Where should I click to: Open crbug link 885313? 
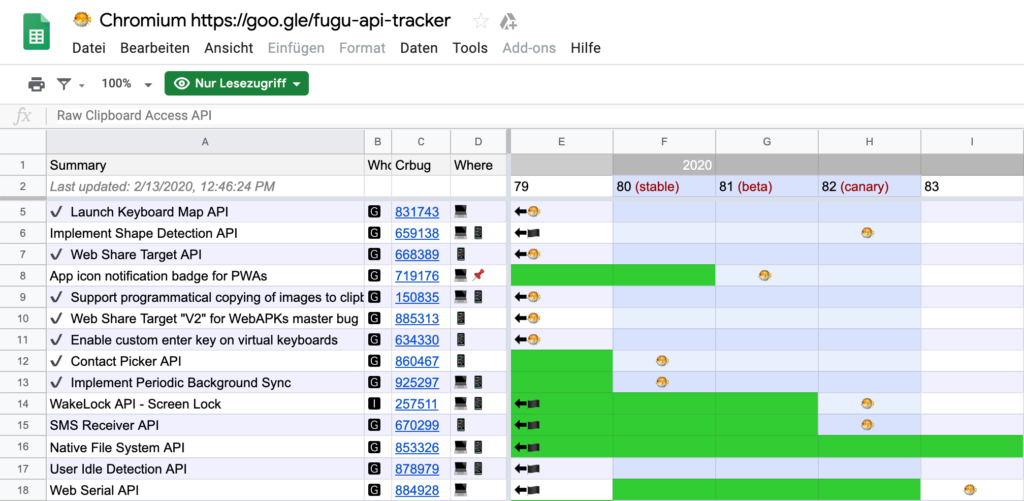(417, 319)
